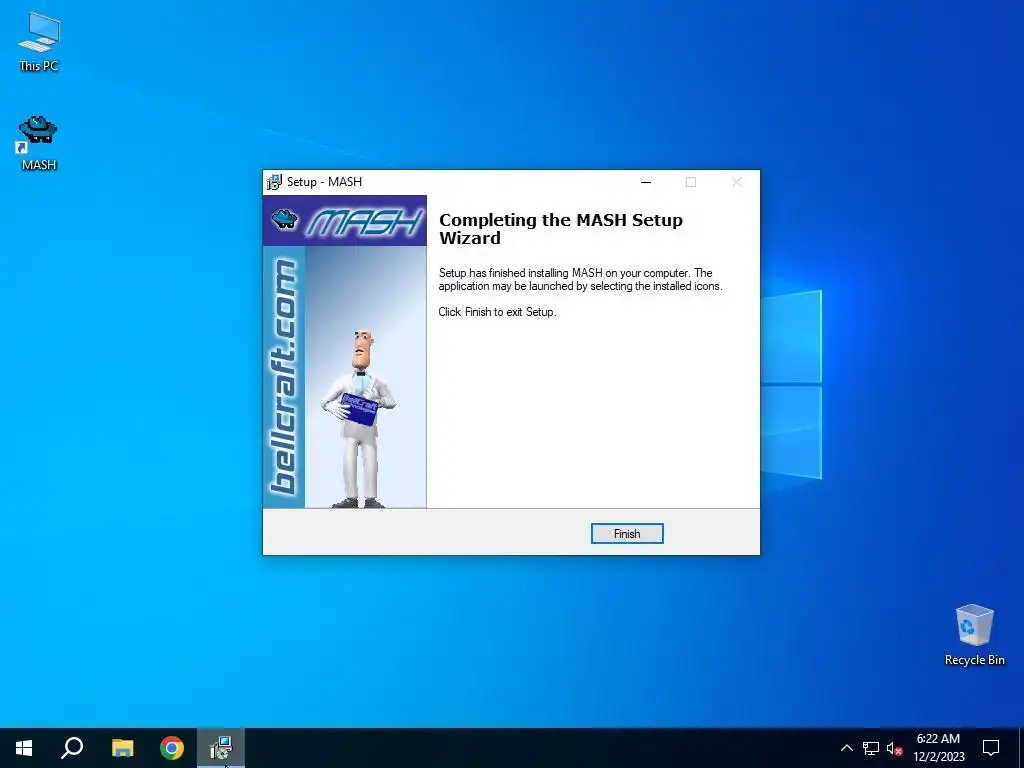Click the MASH logo banner in wizard

pyautogui.click(x=345, y=221)
